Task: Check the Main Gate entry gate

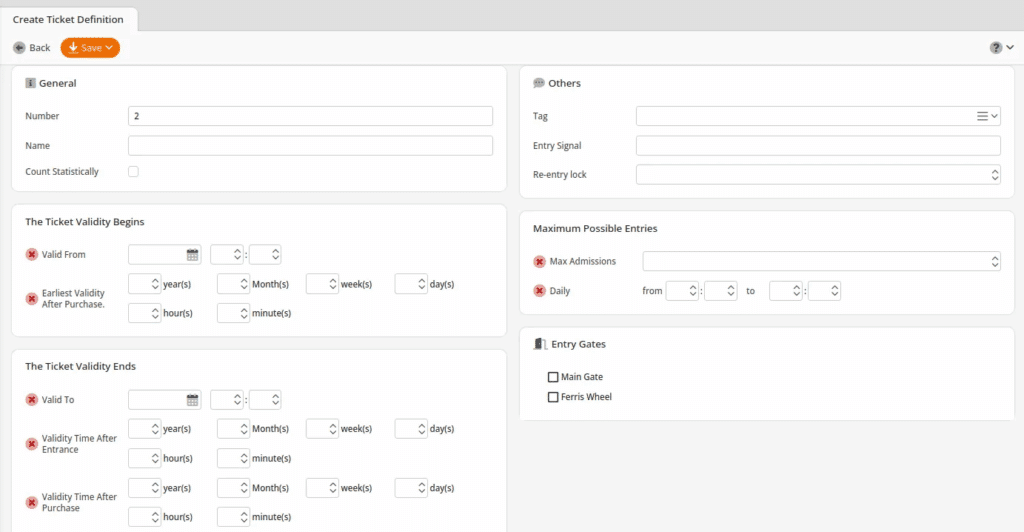Action: click(553, 377)
